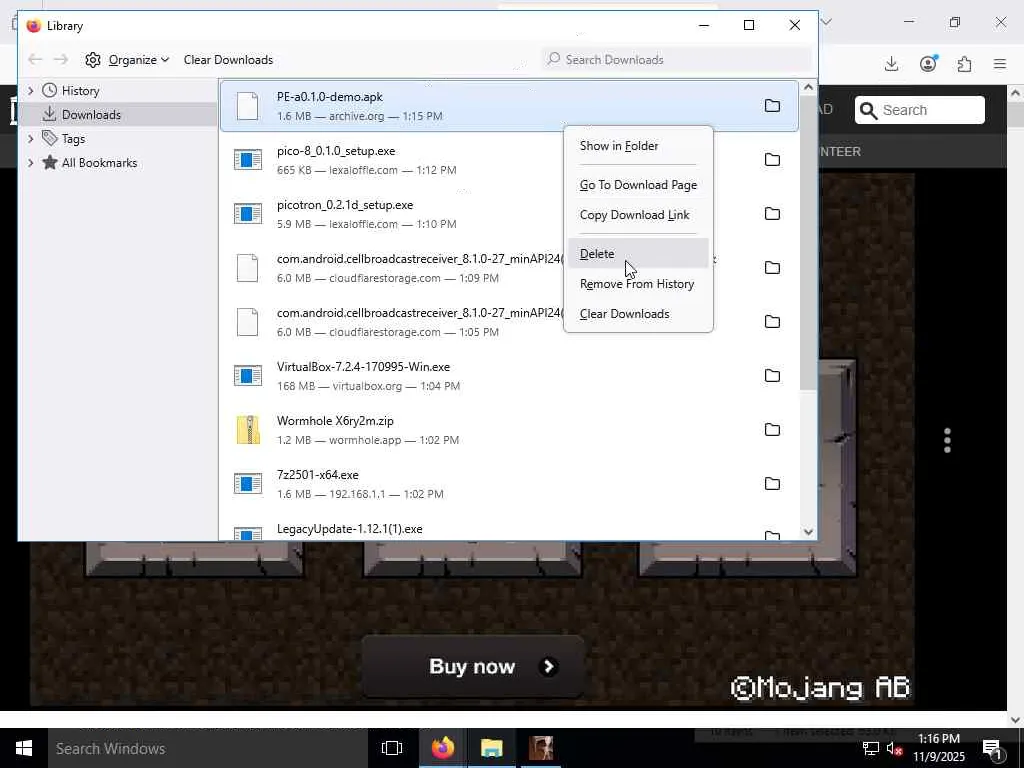The height and width of the screenshot is (768, 1024).
Task: Show folder for the 1:05 PM cellbroadcastreceiver download
Action: 772,322
